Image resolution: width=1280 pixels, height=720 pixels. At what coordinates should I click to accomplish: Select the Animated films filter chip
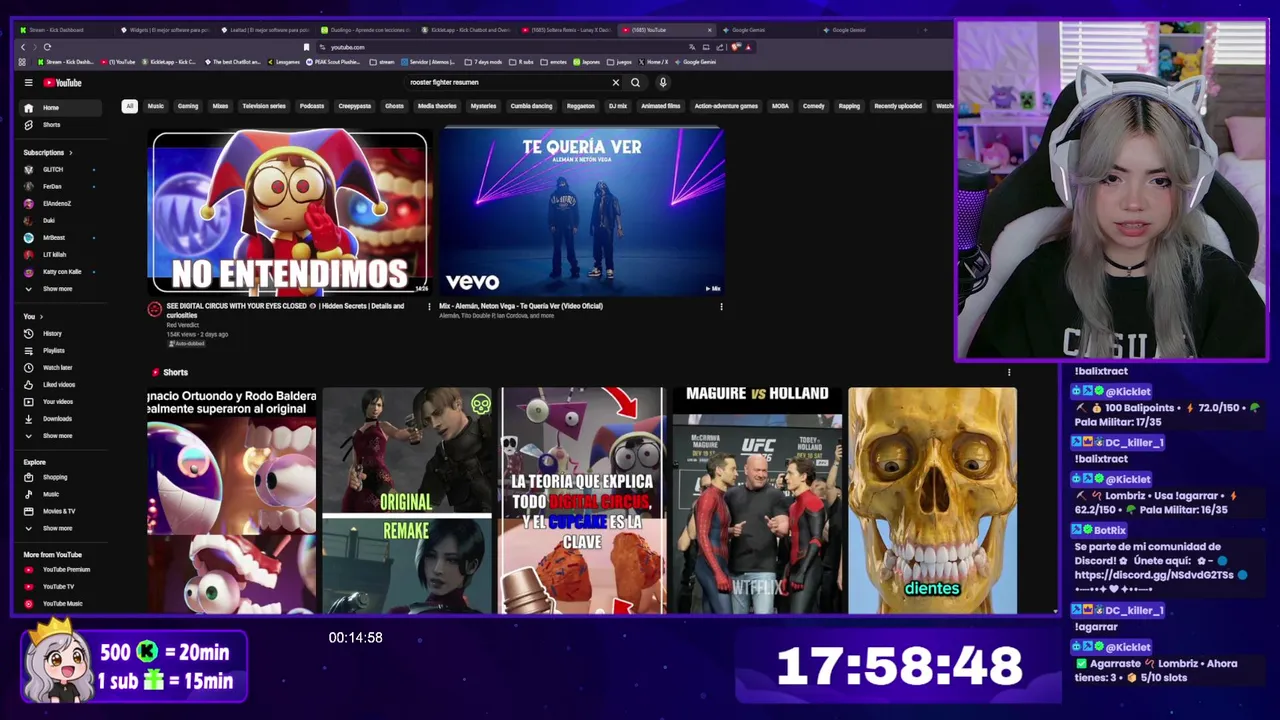pyautogui.click(x=661, y=106)
